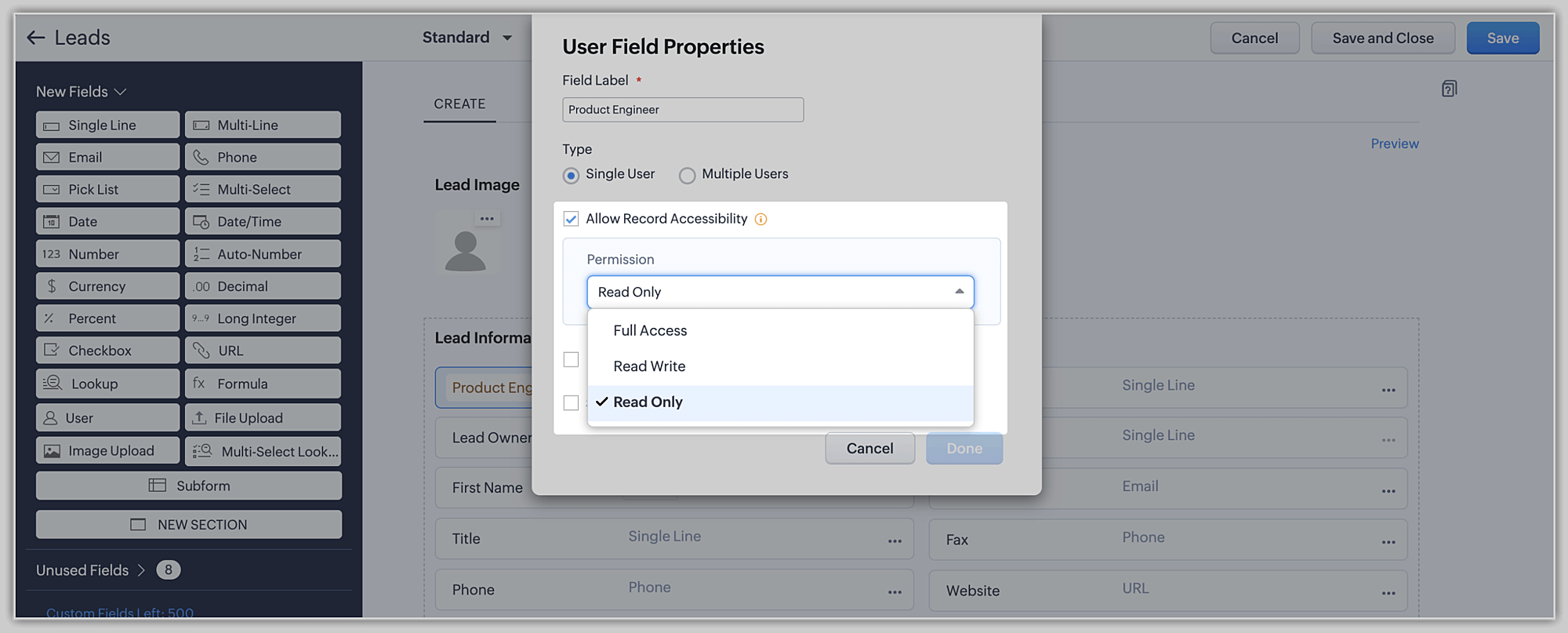1568x633 pixels.
Task: Choose Read Write permission option
Action: point(649,366)
